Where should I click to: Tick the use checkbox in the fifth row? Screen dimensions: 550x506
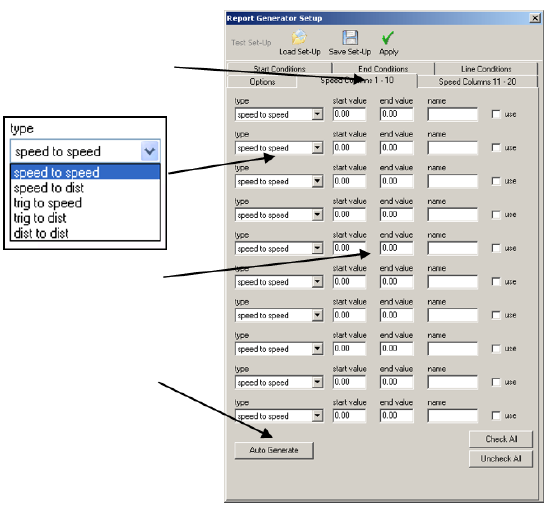(496, 248)
